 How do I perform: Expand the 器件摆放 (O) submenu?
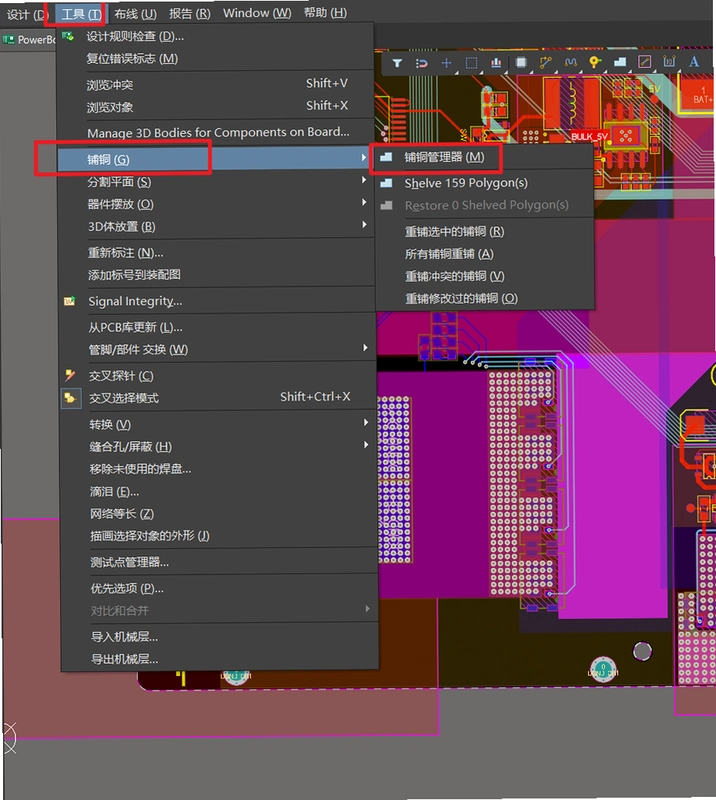pos(215,204)
